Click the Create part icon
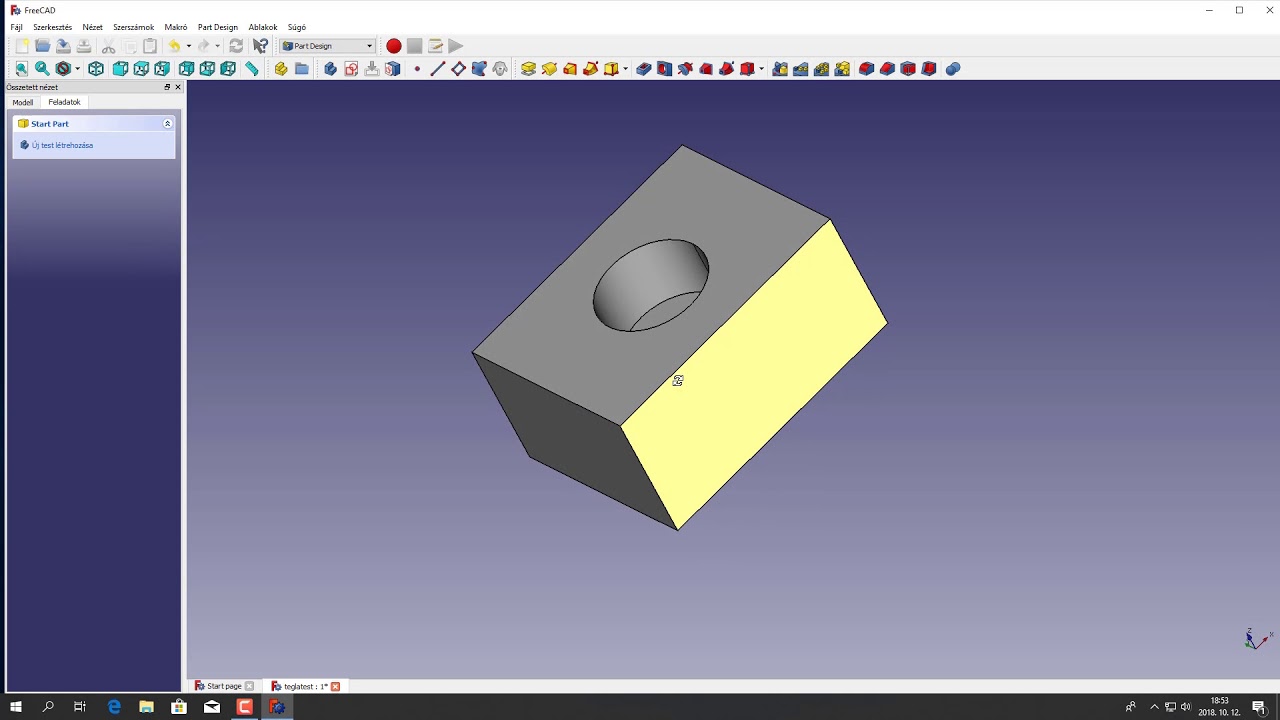 pos(281,69)
